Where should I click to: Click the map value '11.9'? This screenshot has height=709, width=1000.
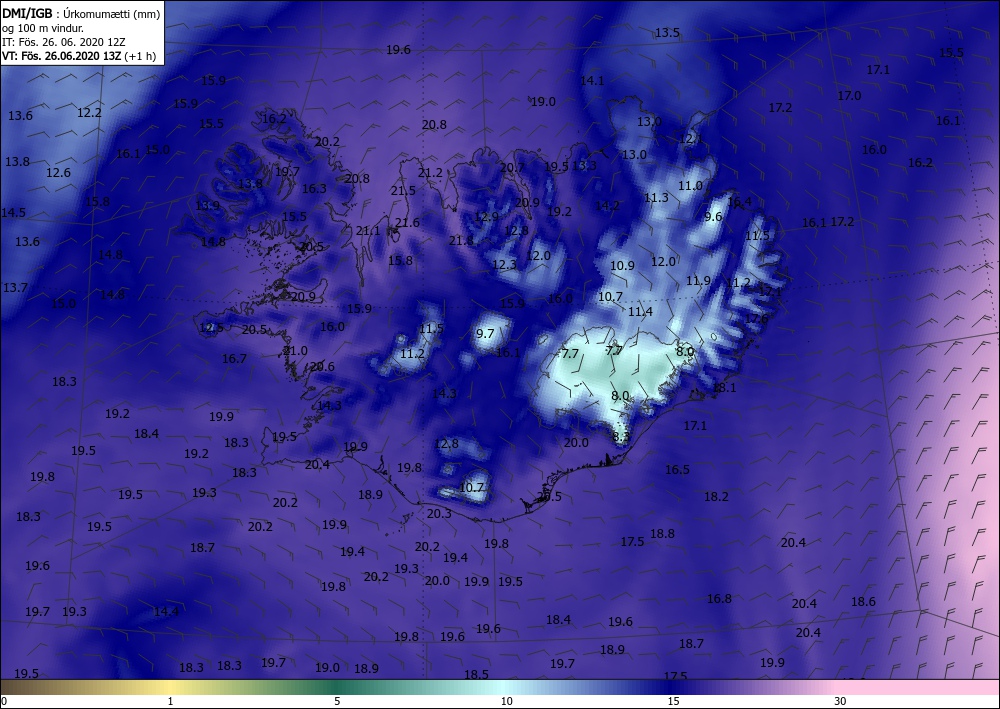click(698, 281)
